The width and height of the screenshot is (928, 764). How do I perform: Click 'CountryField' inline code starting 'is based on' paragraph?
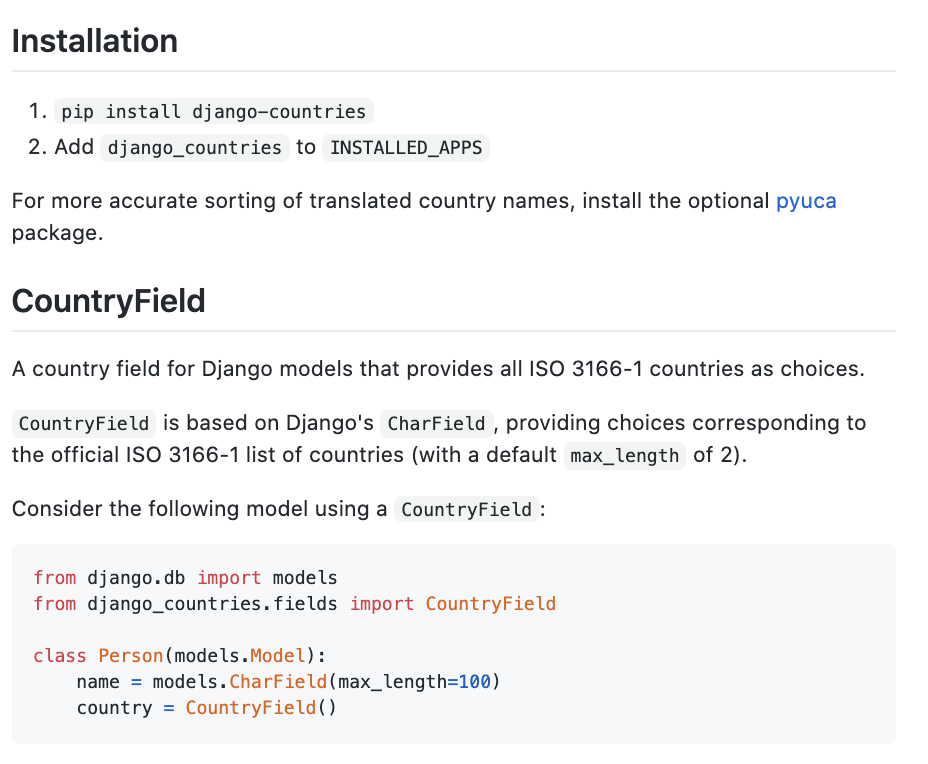tap(83, 424)
